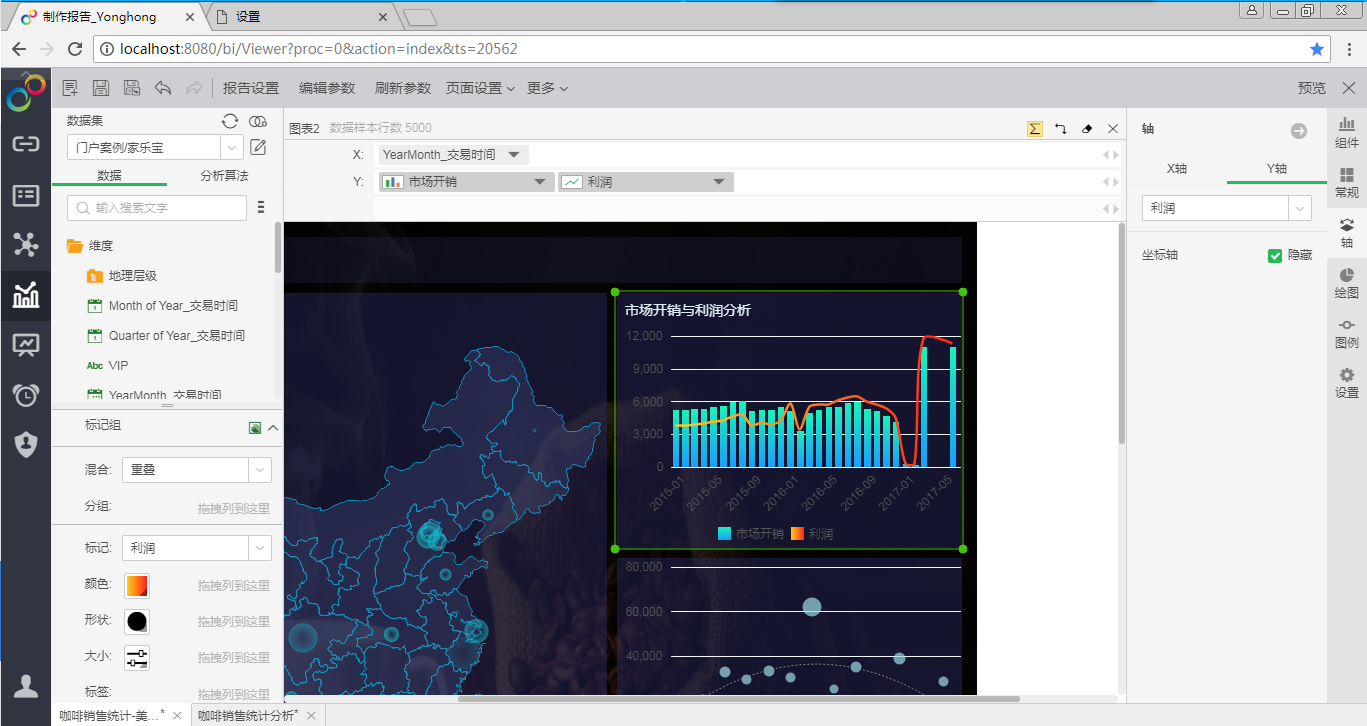The width and height of the screenshot is (1367, 726).
Task: Uncheck the 隐藏 axis checkbox
Action: coord(1275,256)
